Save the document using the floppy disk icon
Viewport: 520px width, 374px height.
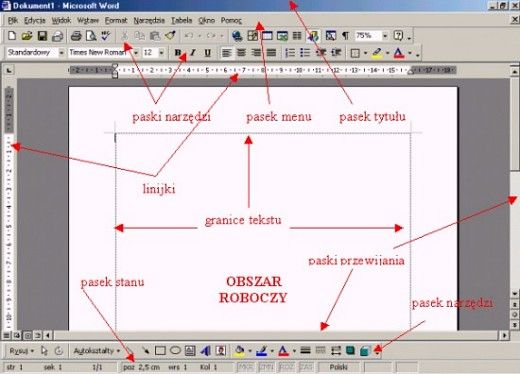(42, 35)
